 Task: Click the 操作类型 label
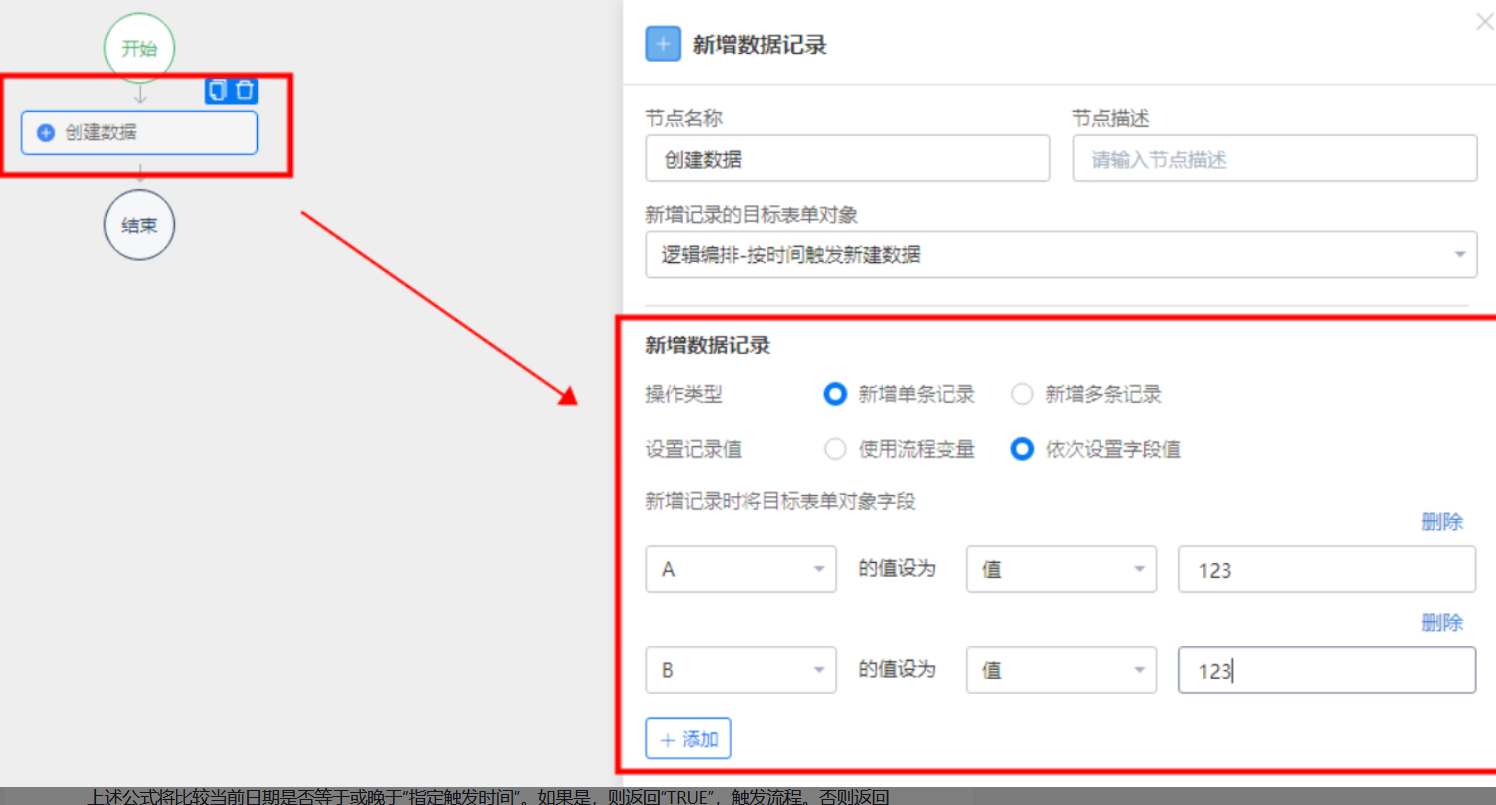pyautogui.click(x=684, y=394)
